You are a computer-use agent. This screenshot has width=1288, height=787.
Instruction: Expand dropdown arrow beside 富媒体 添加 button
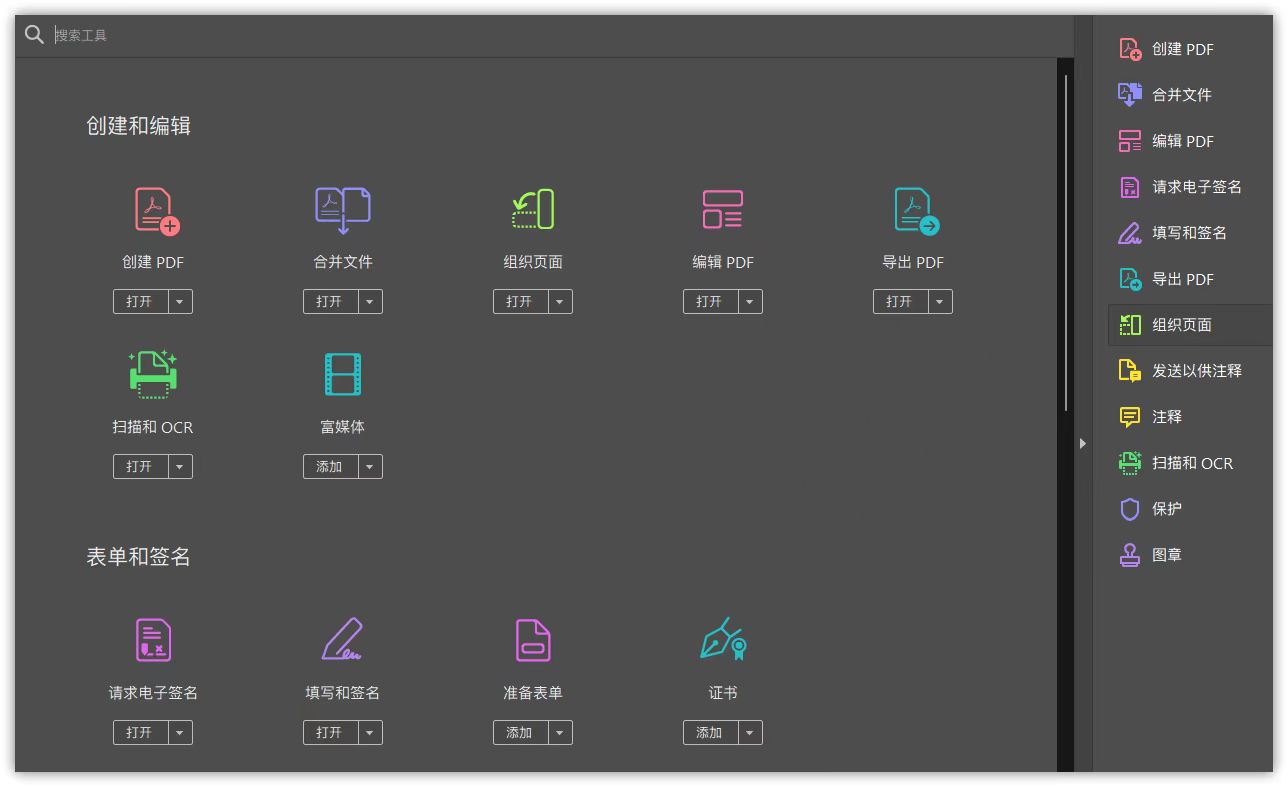click(370, 466)
